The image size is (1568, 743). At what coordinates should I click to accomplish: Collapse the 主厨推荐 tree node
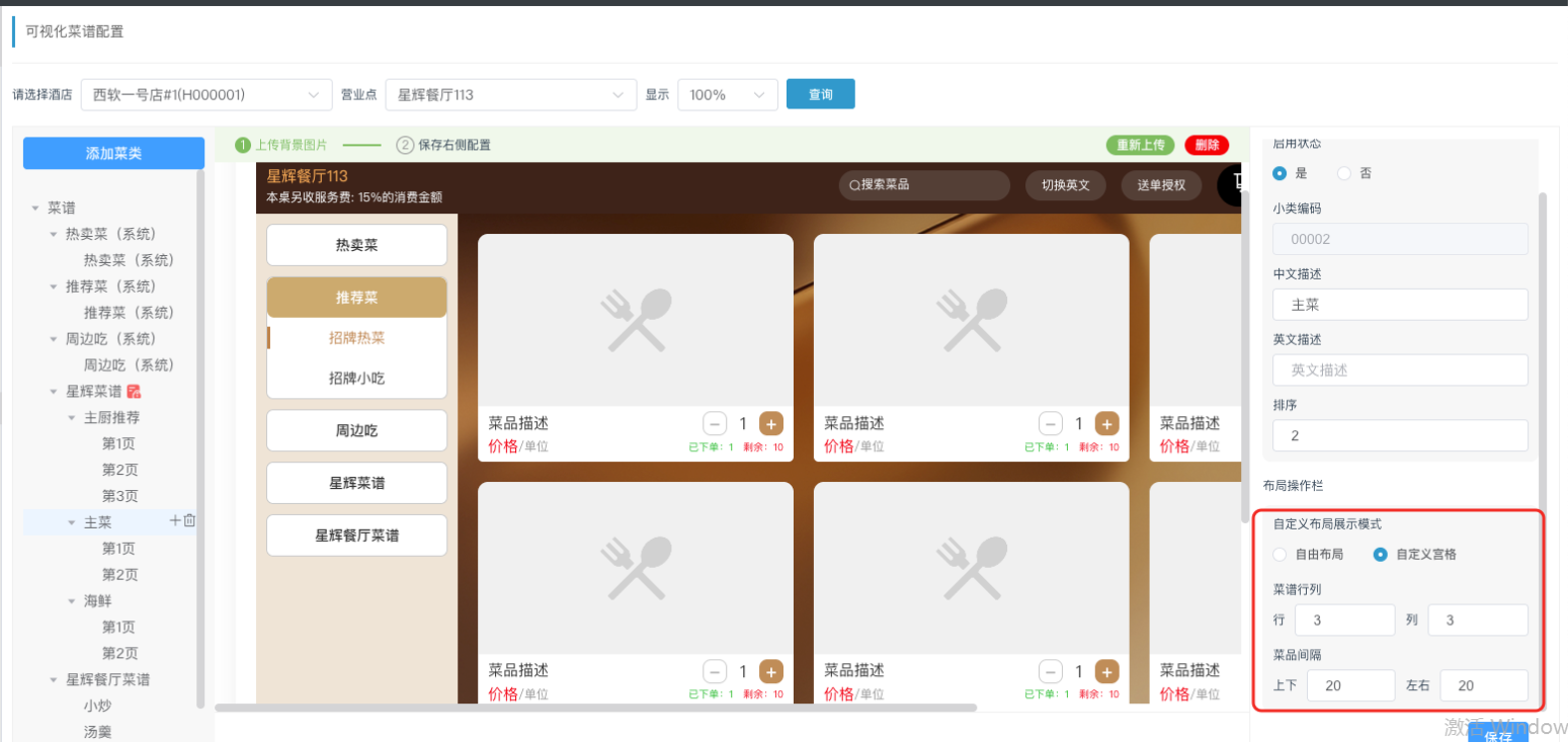point(72,418)
